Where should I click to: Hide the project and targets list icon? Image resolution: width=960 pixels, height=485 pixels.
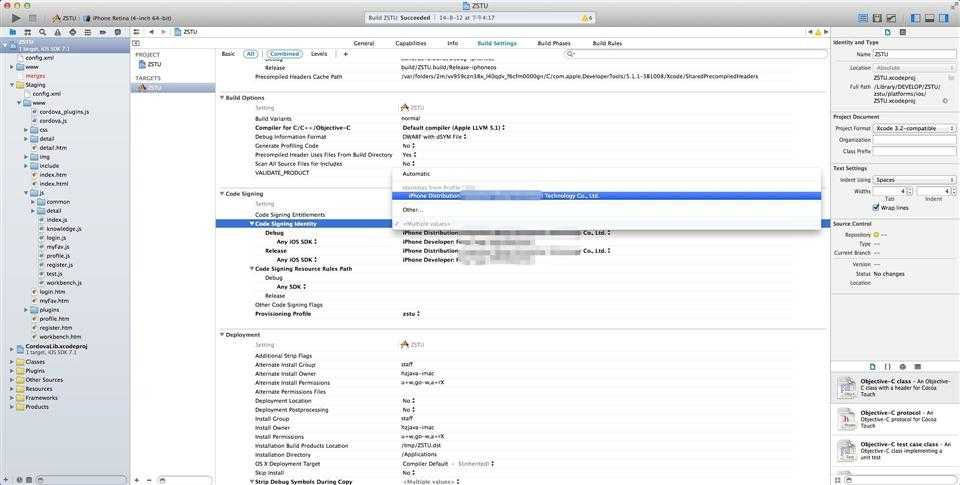(135, 43)
